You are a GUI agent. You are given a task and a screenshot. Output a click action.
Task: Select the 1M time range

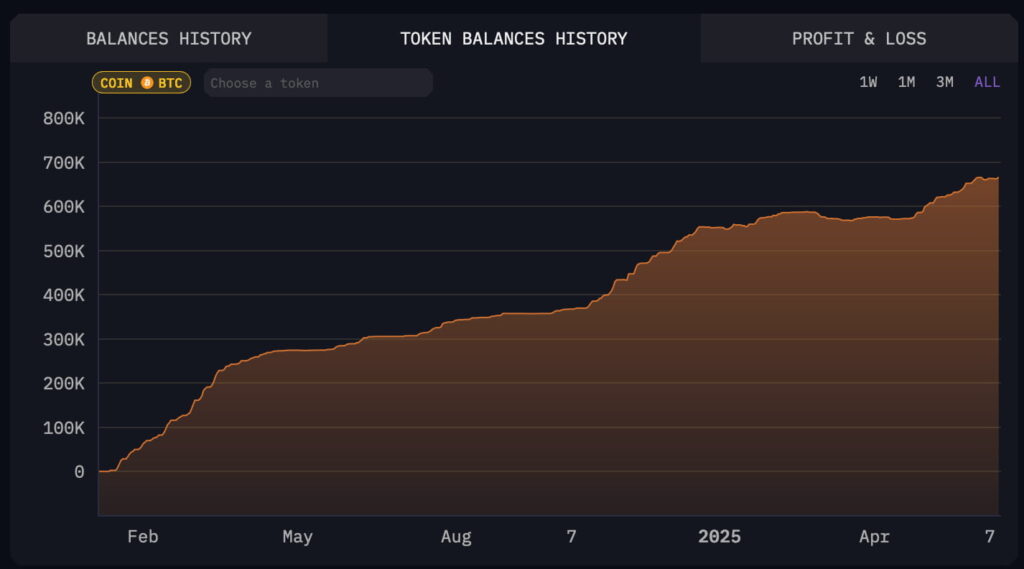click(906, 82)
